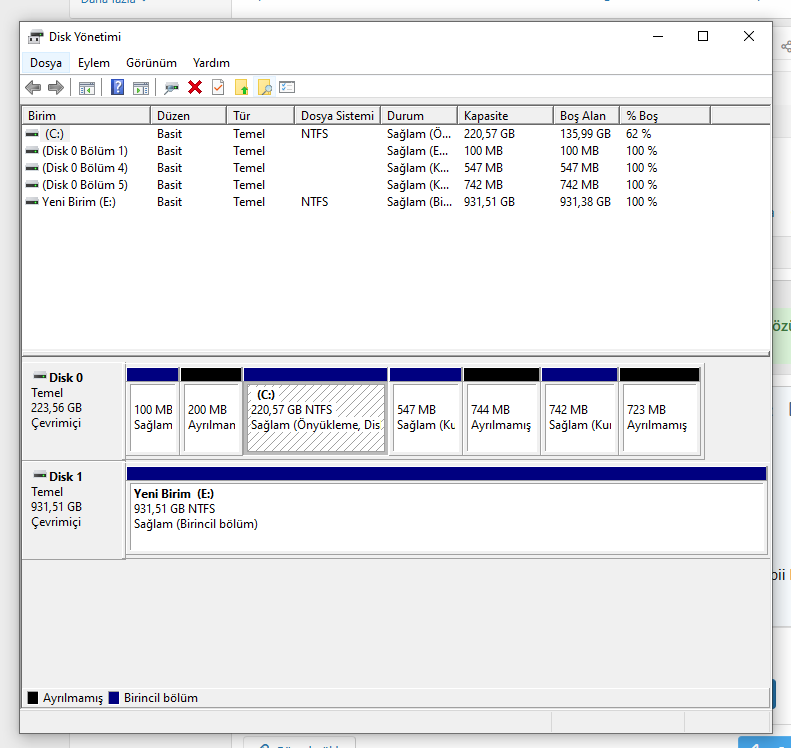
Task: Click the drive icon beside (C:) row
Action: point(32,134)
